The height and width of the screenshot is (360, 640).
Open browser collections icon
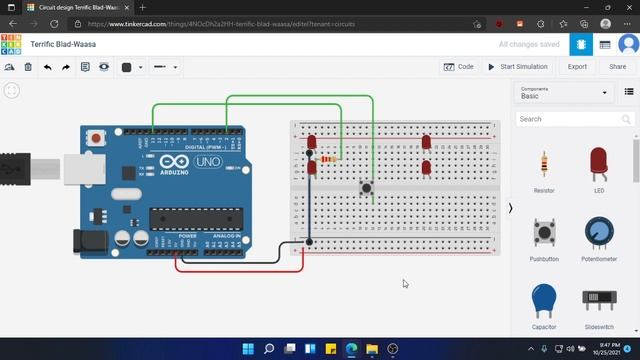click(x=584, y=24)
